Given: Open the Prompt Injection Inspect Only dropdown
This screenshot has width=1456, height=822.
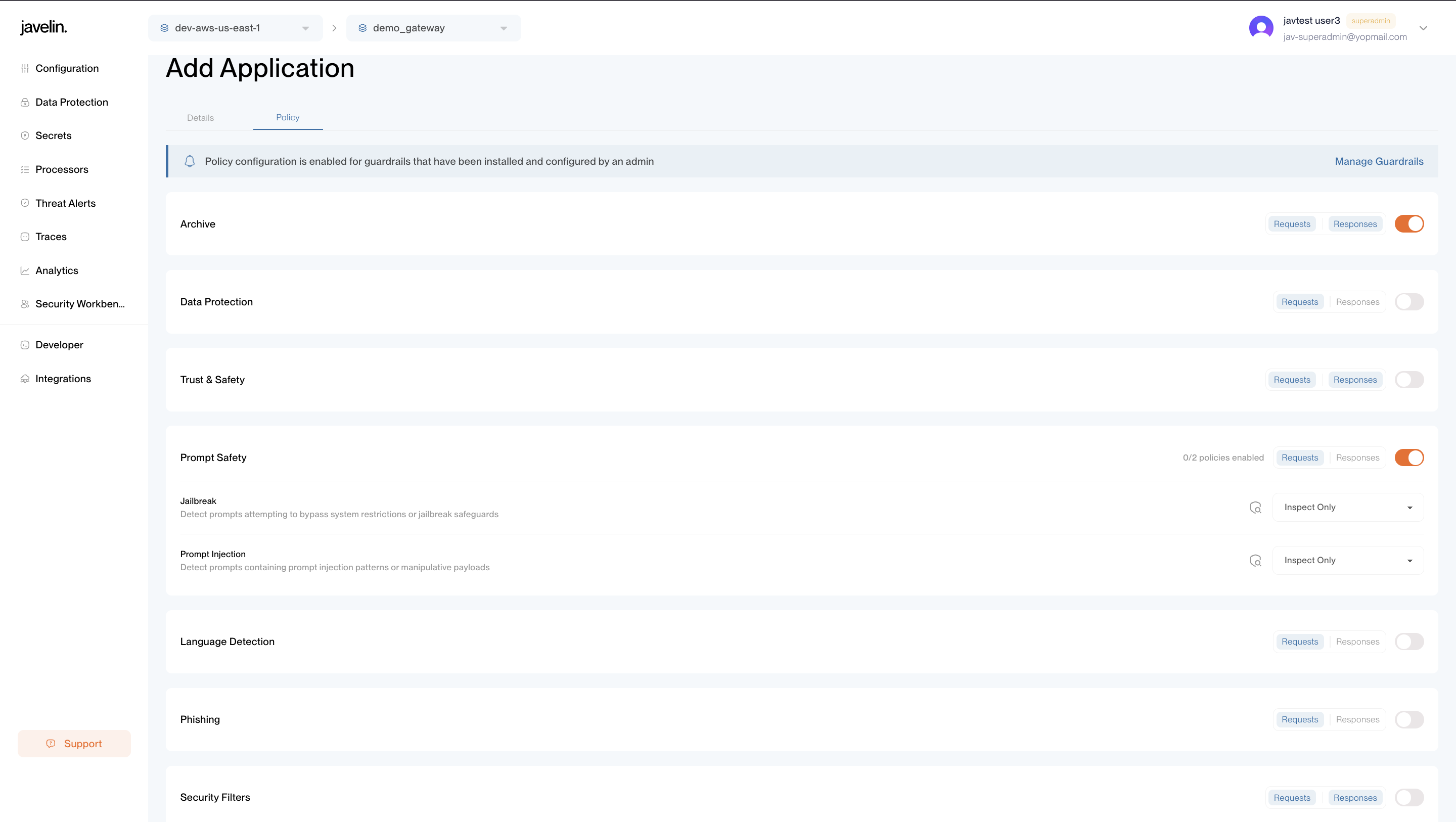Looking at the screenshot, I should (x=1348, y=561).
